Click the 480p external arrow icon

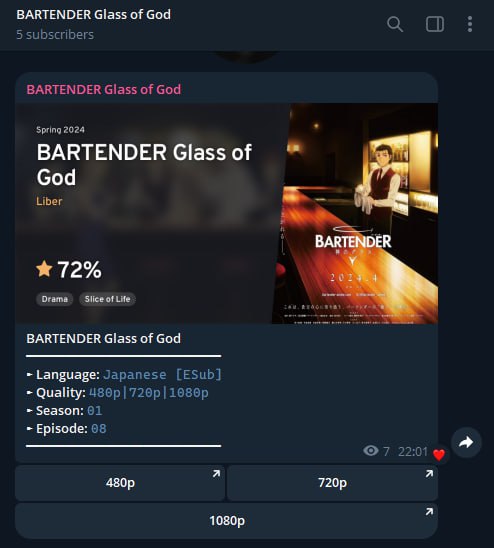pos(216,474)
